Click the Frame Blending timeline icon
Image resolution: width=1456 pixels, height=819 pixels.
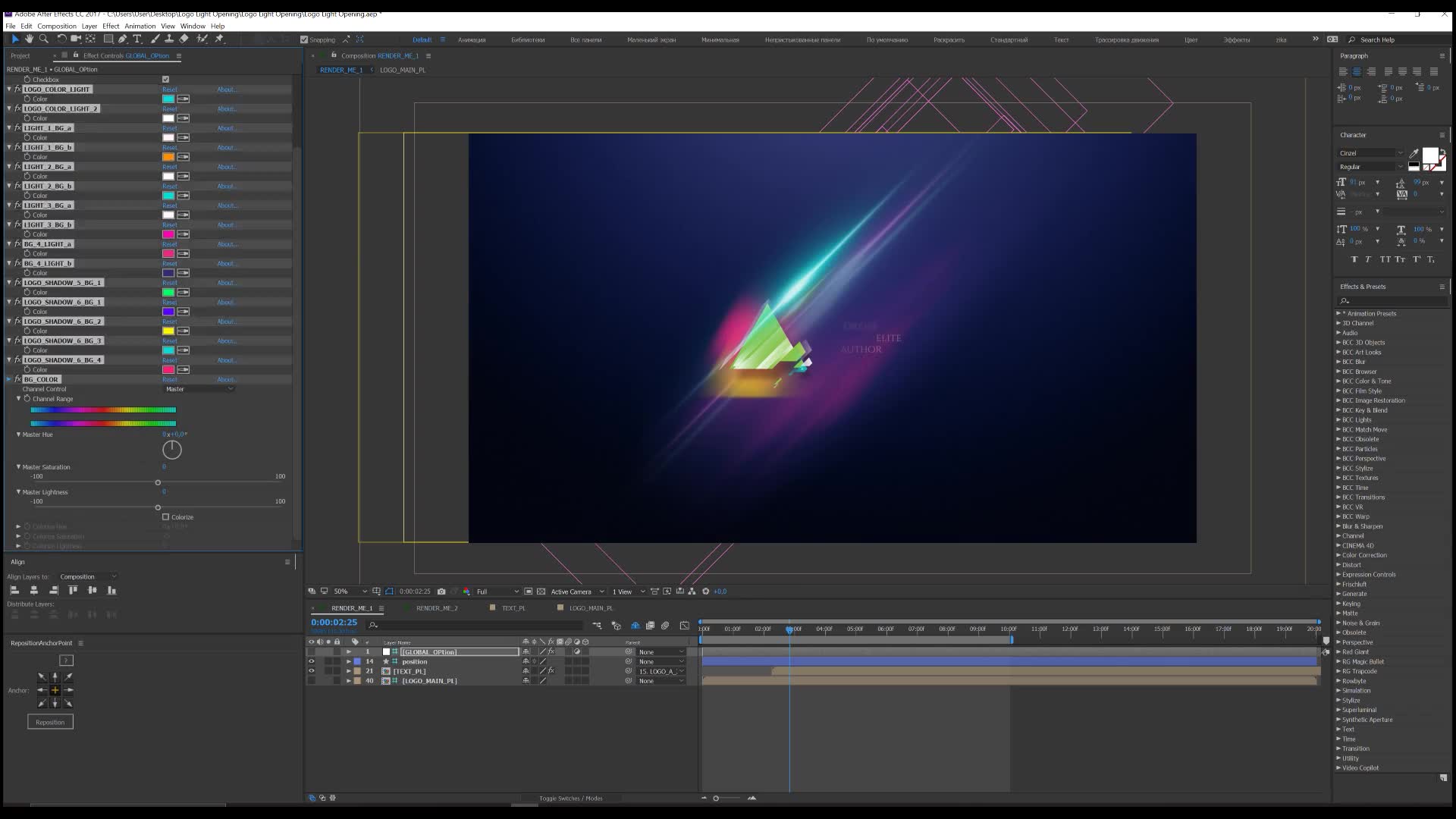tap(650, 626)
